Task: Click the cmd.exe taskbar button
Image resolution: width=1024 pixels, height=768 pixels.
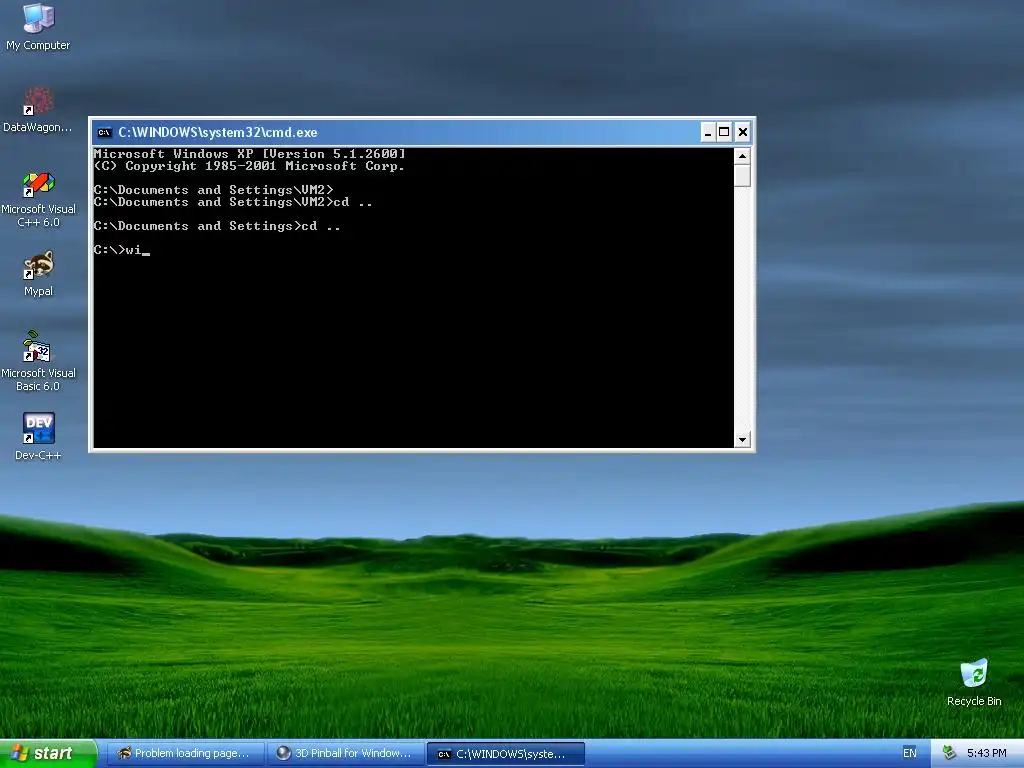Action: (x=505, y=754)
